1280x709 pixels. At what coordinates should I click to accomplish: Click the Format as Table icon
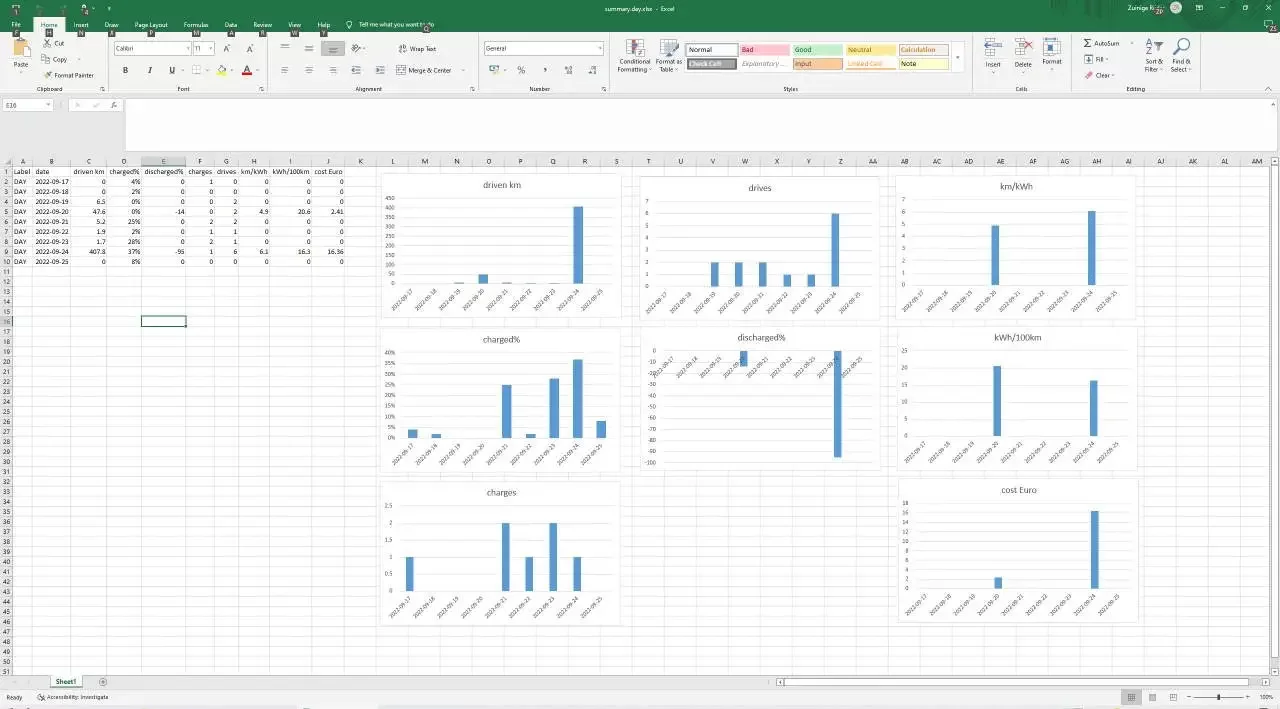tap(669, 56)
